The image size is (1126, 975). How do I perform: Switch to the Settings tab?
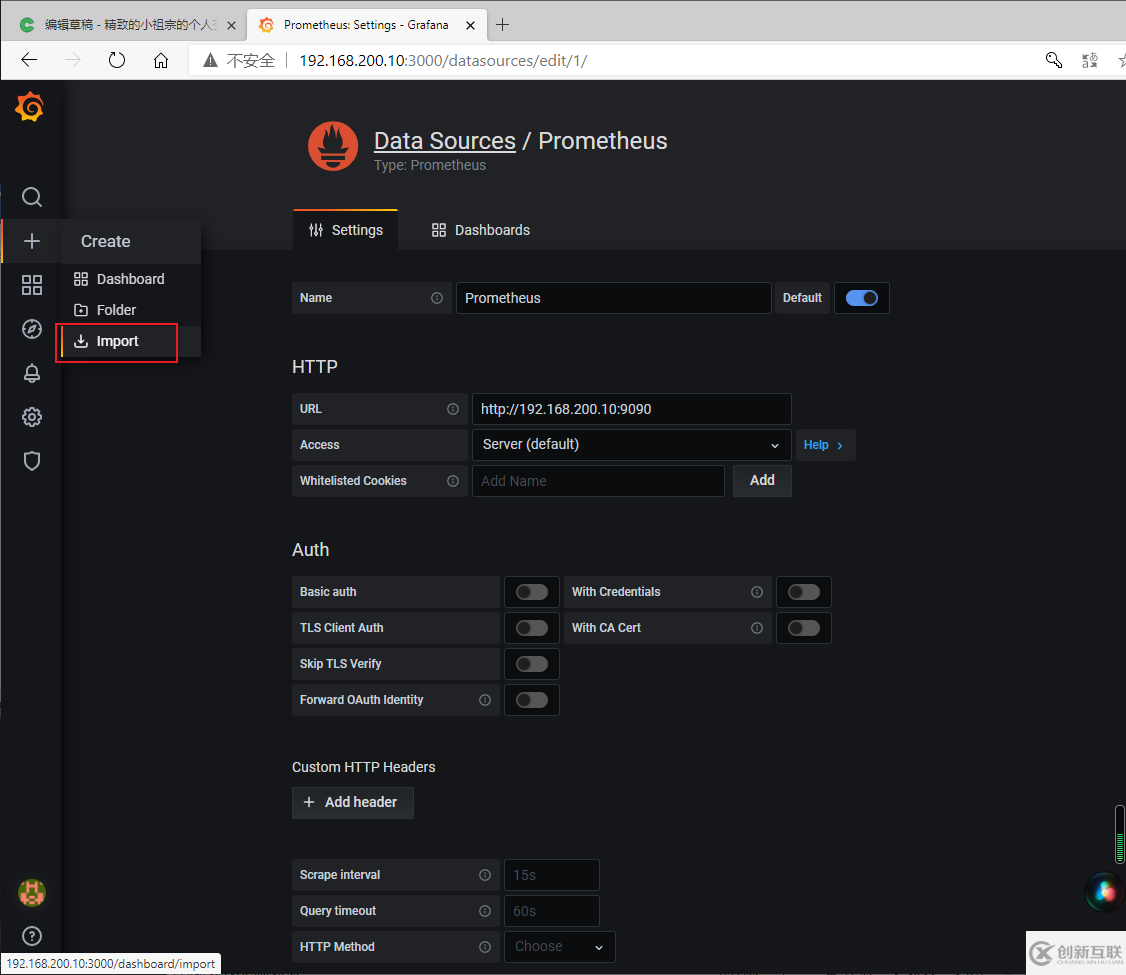coord(345,230)
